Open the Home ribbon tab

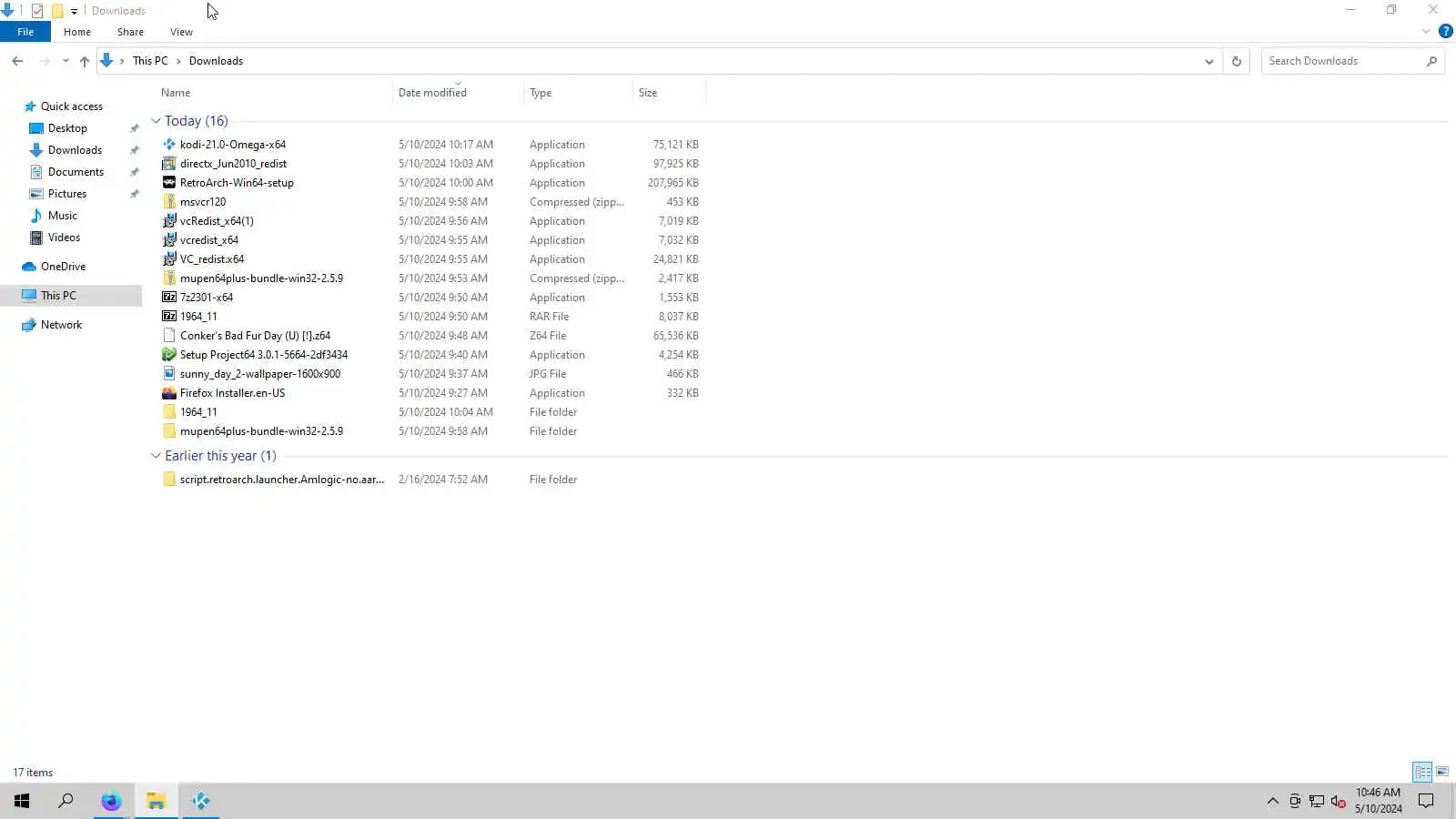tap(77, 32)
